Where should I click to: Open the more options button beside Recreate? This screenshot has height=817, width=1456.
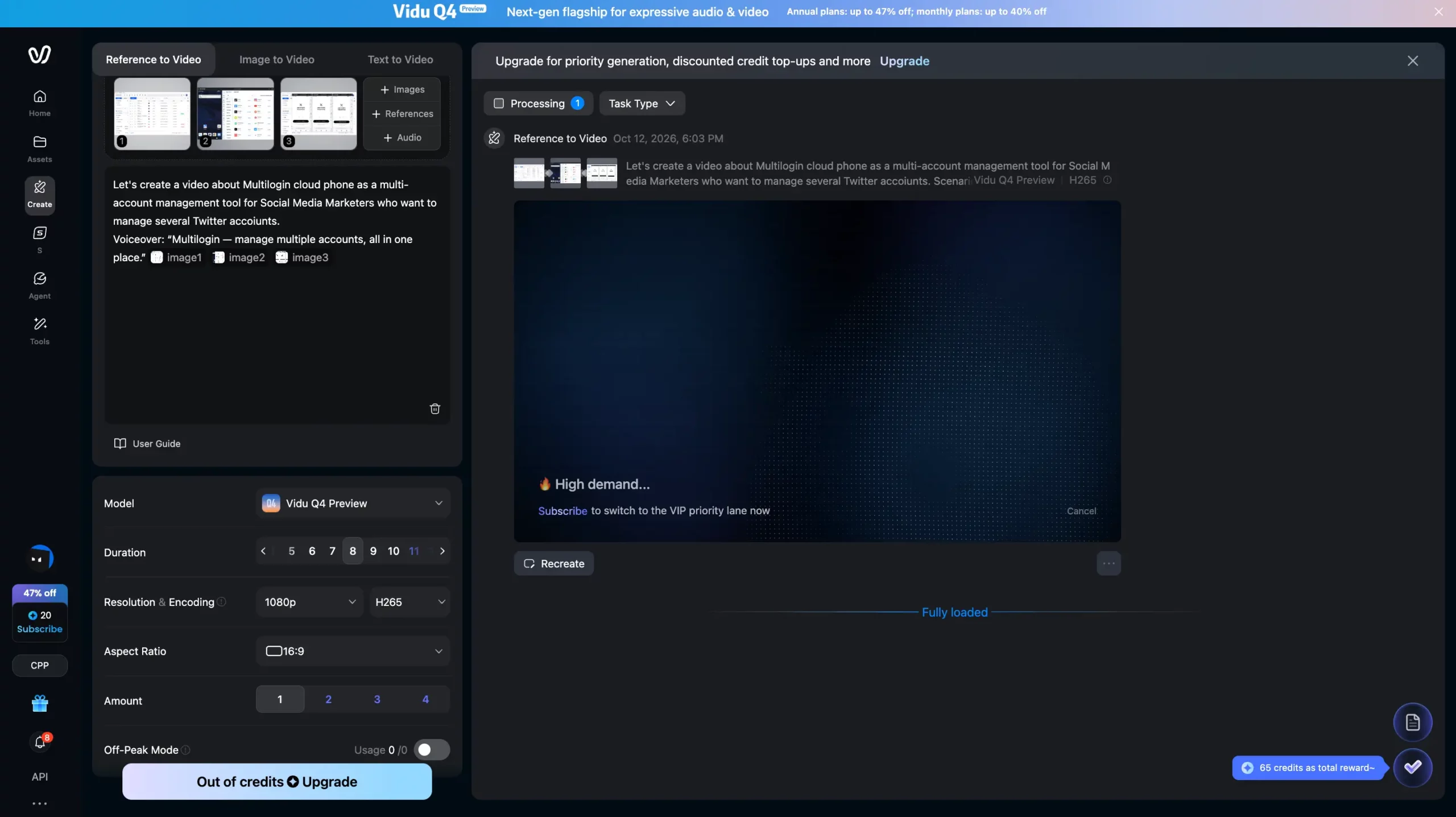[x=1108, y=563]
